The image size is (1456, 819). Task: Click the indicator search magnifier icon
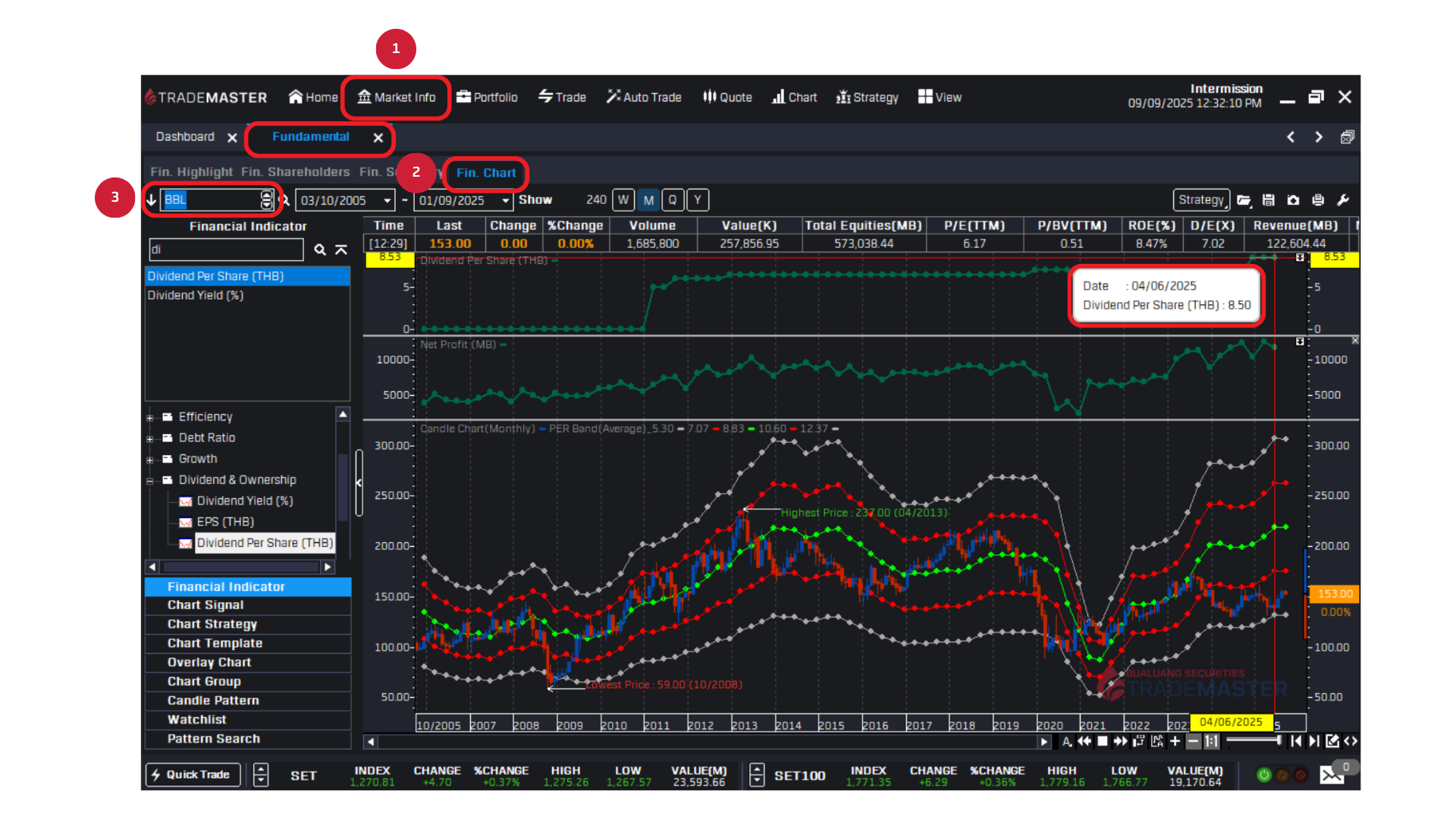(x=320, y=249)
